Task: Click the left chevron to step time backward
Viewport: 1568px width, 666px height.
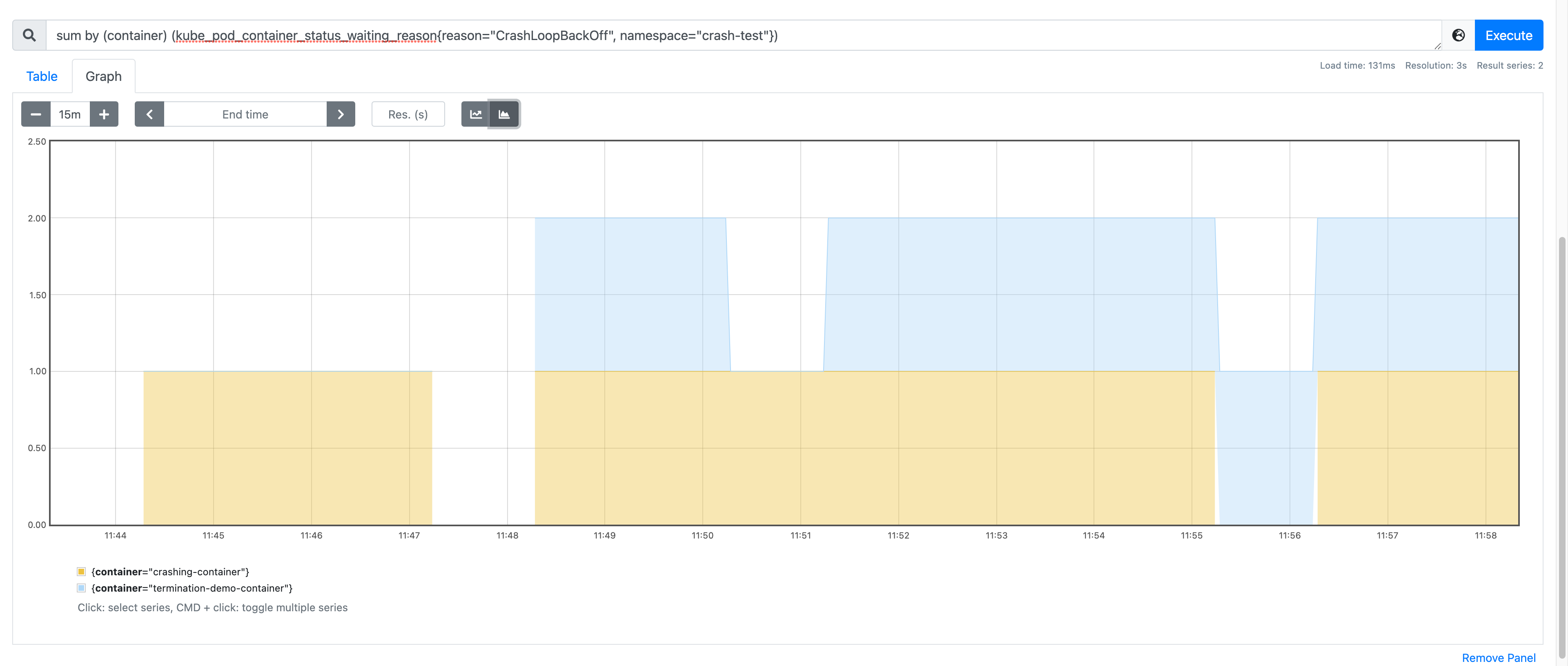Action: coord(149,114)
